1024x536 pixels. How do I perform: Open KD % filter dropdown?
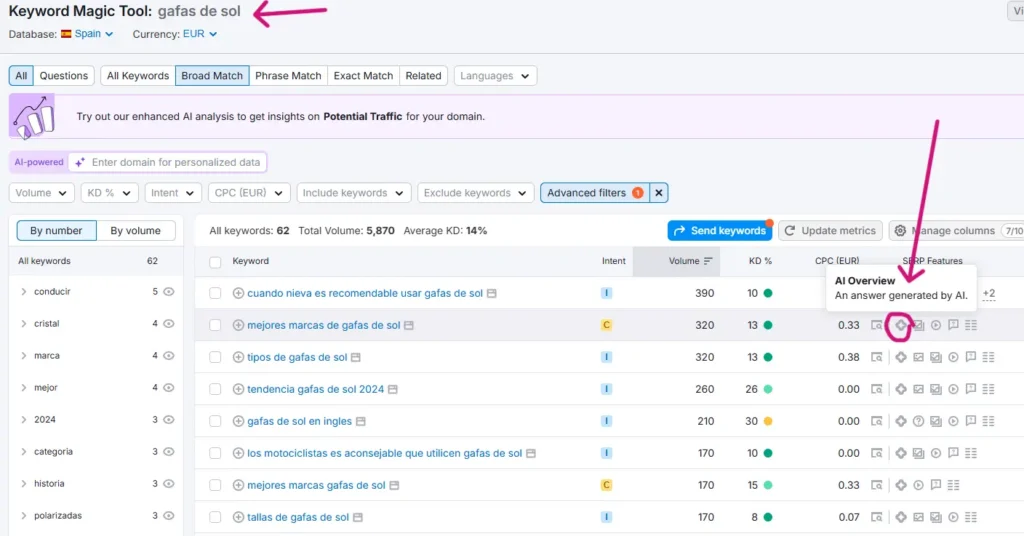[109, 193]
